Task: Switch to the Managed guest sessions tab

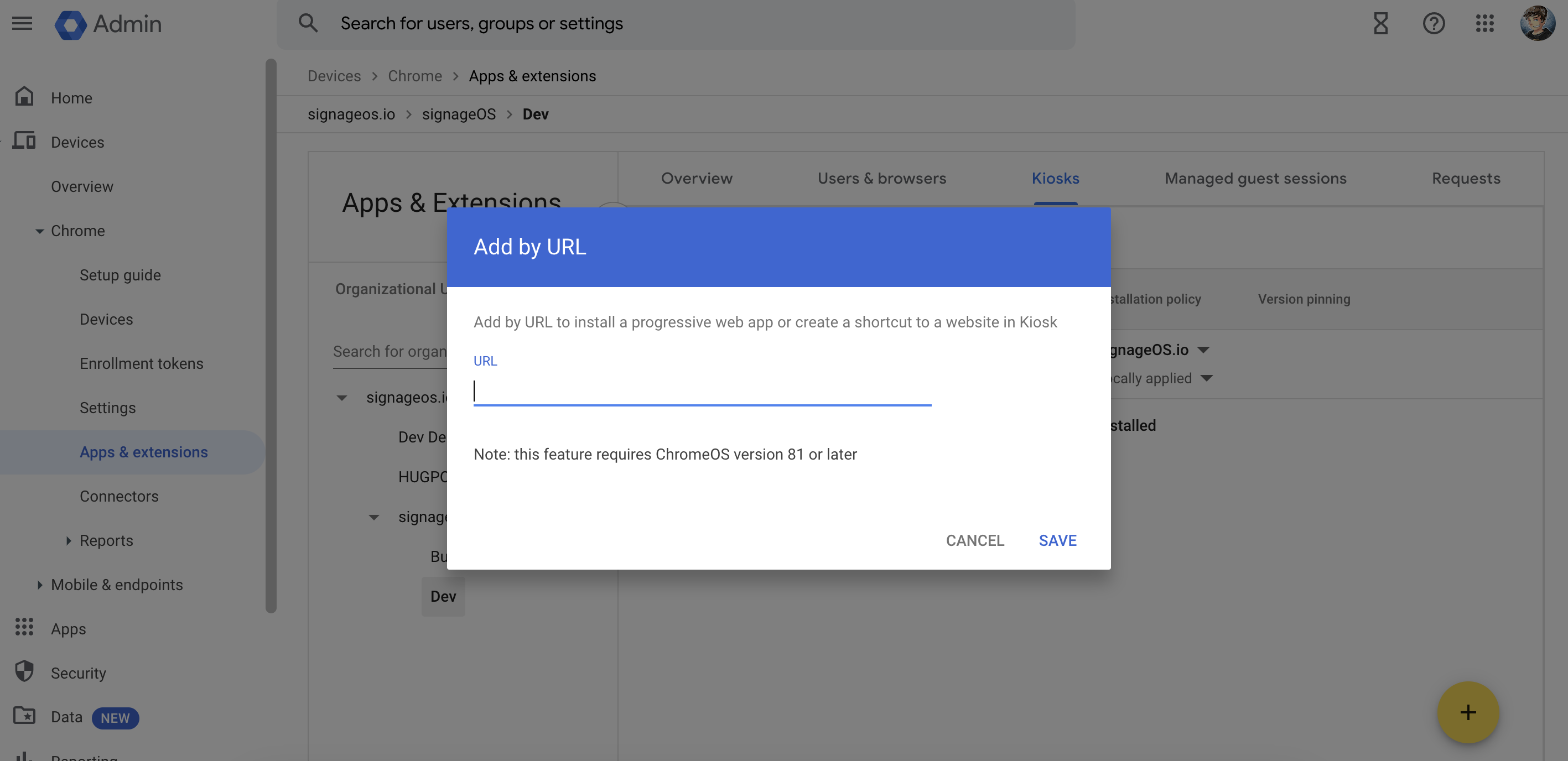Action: (1255, 178)
